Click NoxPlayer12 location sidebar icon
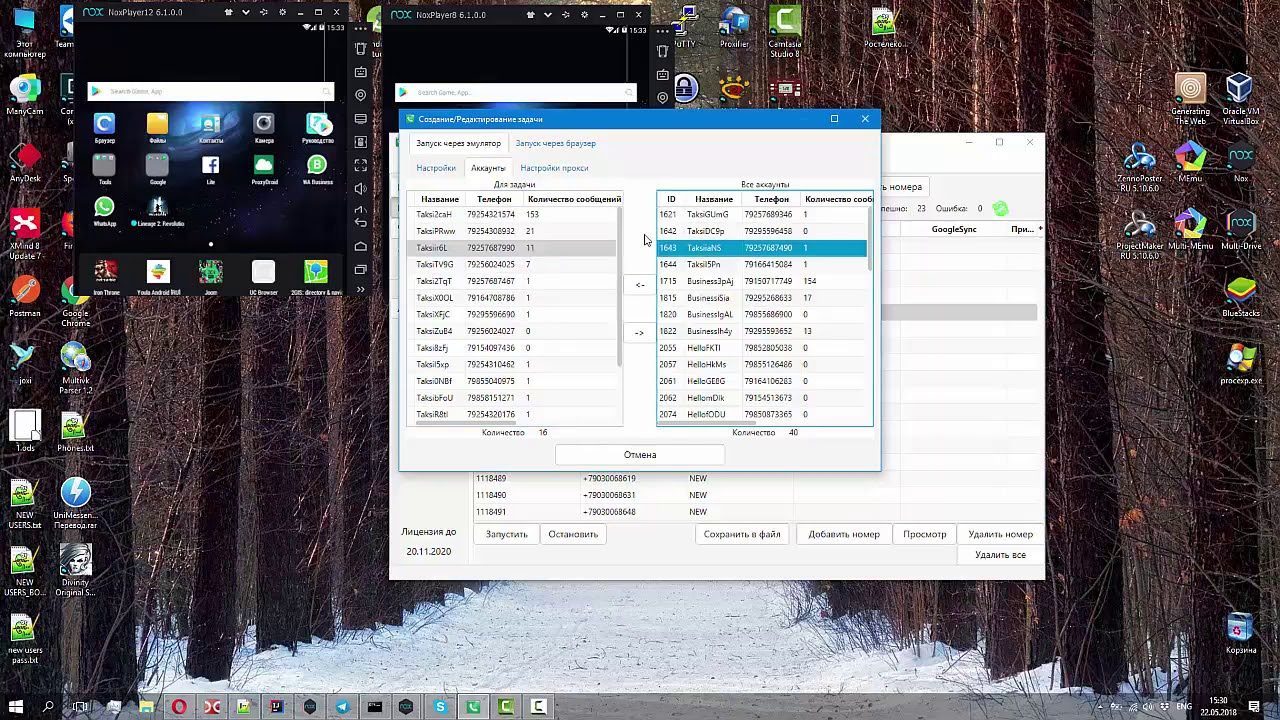The width and height of the screenshot is (1280, 720). (x=361, y=95)
